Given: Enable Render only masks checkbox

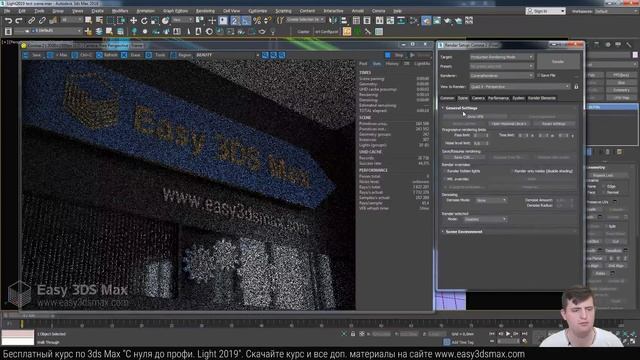Looking at the screenshot, I should [512, 171].
